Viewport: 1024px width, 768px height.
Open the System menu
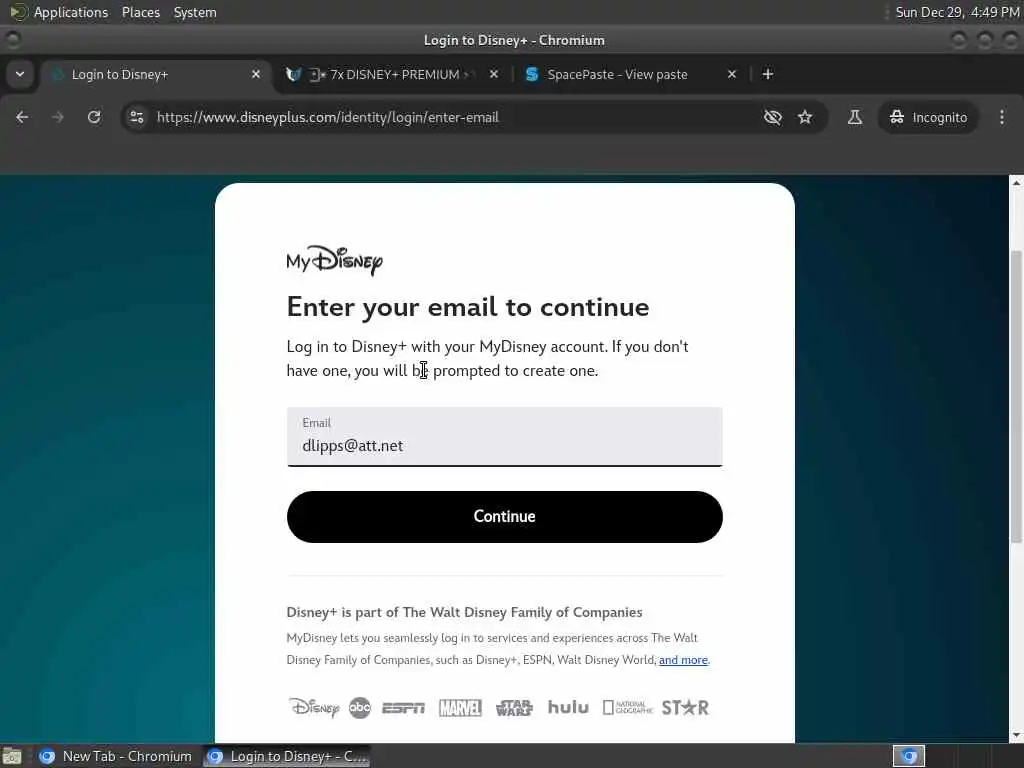[x=195, y=12]
